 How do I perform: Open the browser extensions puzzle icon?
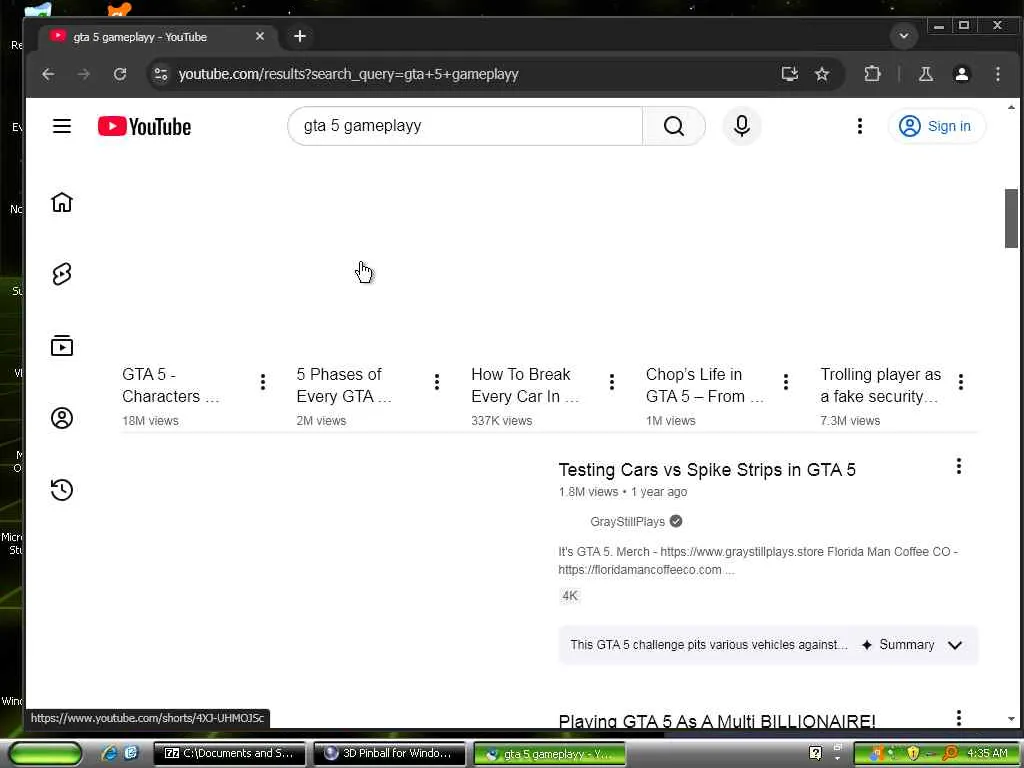pos(872,74)
